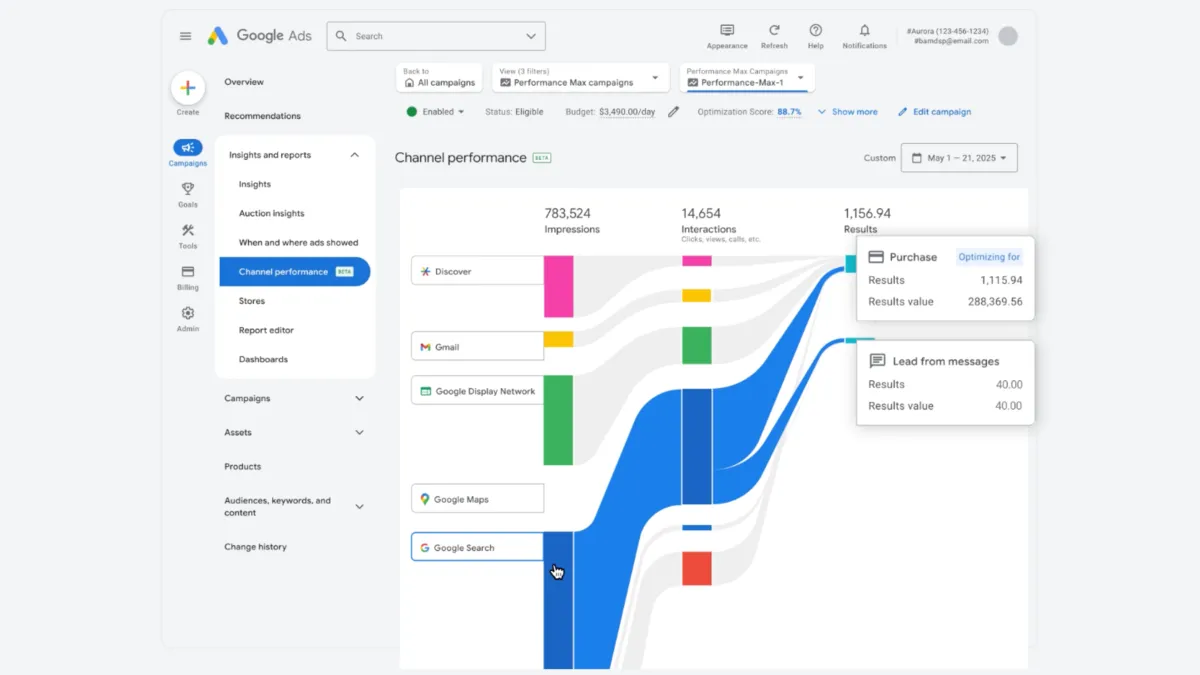1200x675 pixels.
Task: Edit the daily budget with the pencil icon
Action: pyautogui.click(x=672, y=111)
